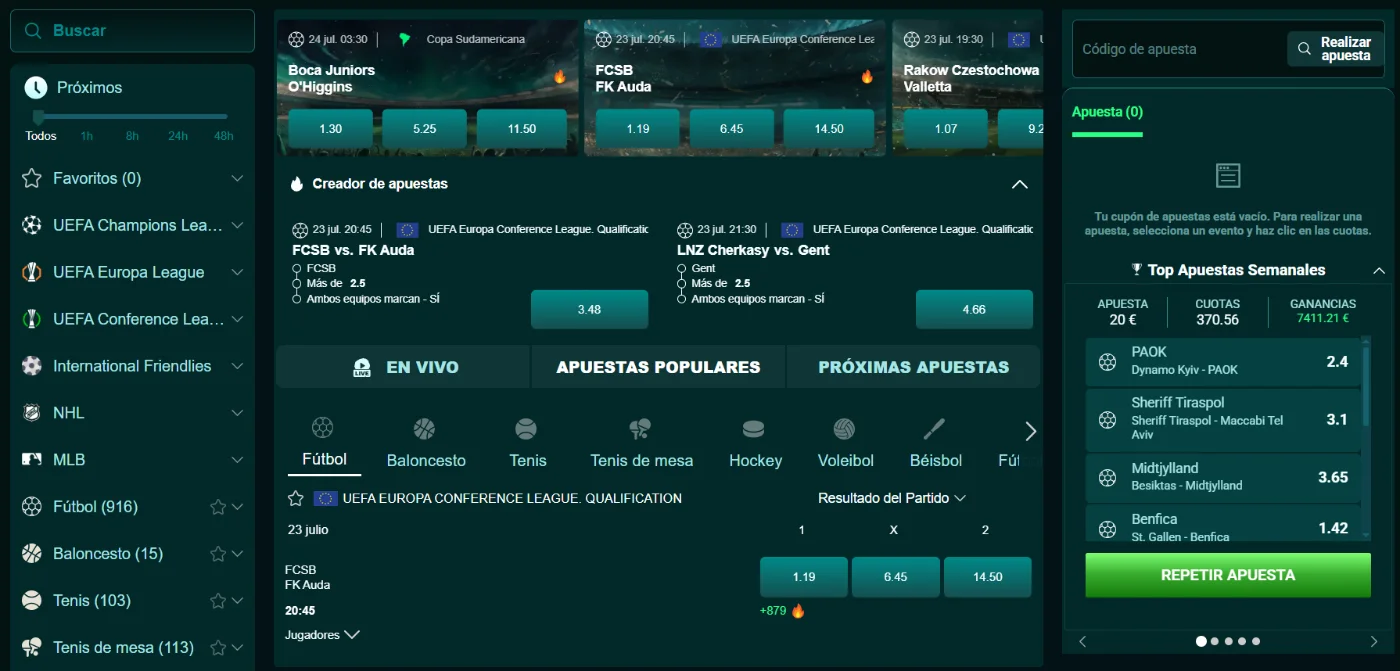
Task: Expand the NHL section chevron
Action: point(237,413)
